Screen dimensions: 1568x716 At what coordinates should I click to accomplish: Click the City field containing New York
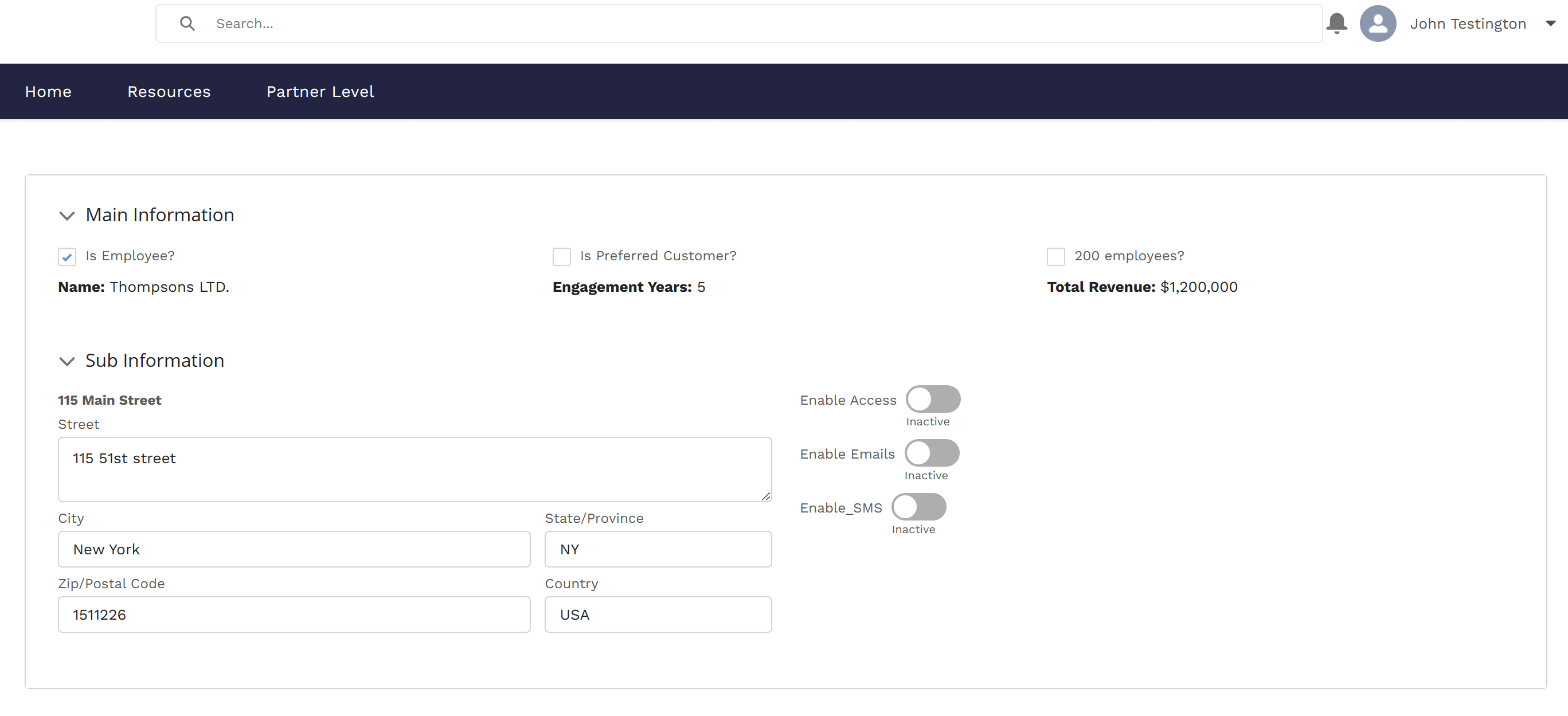[294, 549]
